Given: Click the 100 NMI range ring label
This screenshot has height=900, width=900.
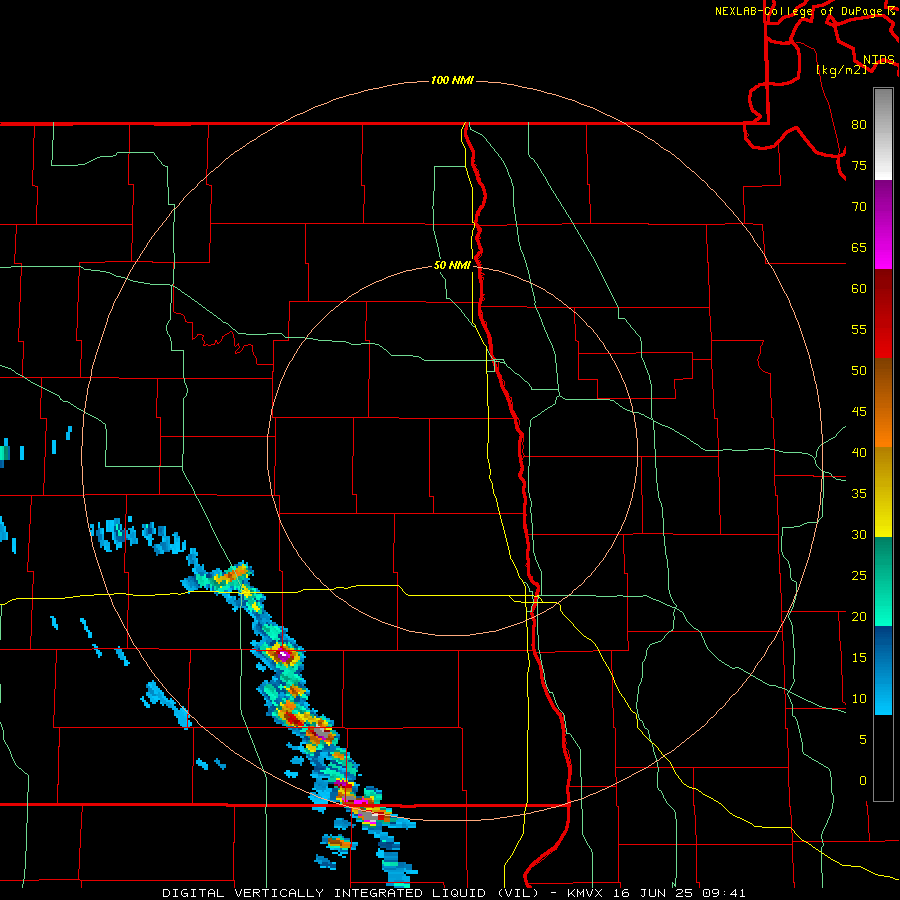Looking at the screenshot, I should point(452,80).
